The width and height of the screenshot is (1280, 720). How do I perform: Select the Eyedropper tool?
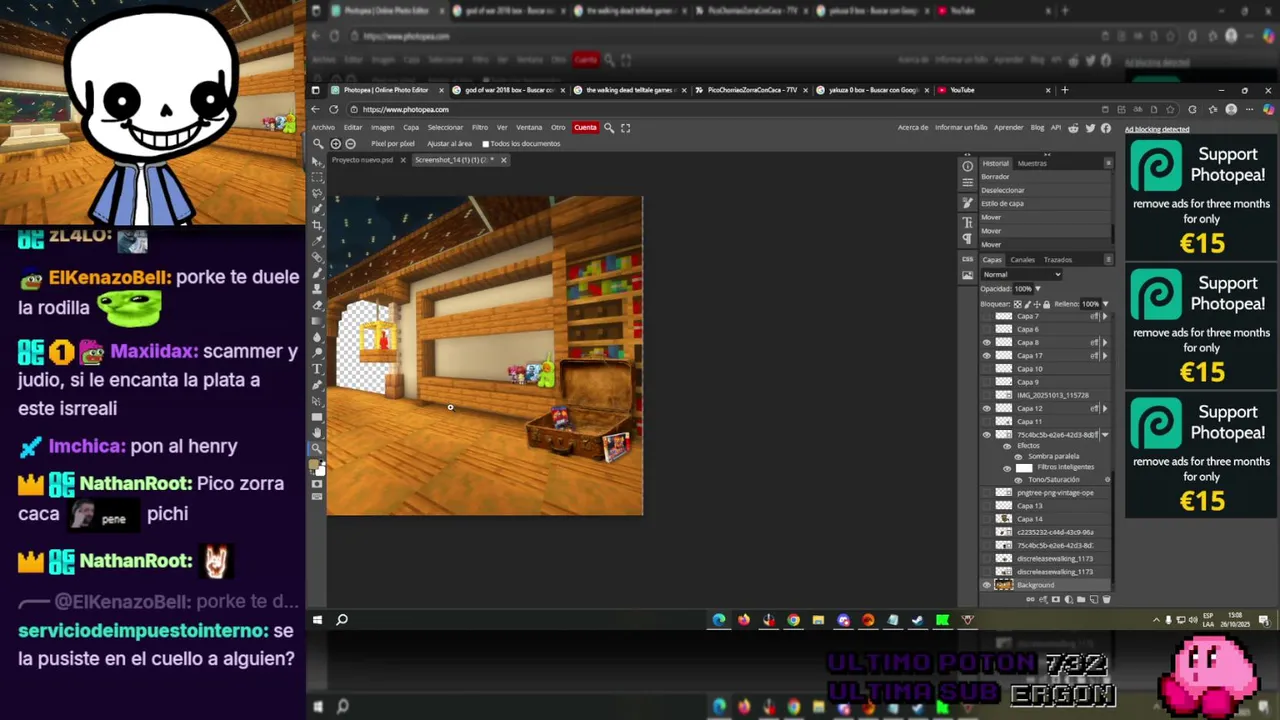coord(318,241)
